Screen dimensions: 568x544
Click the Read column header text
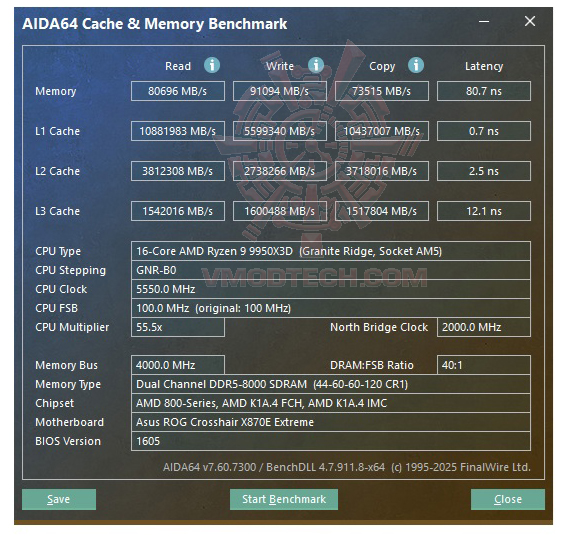(178, 66)
